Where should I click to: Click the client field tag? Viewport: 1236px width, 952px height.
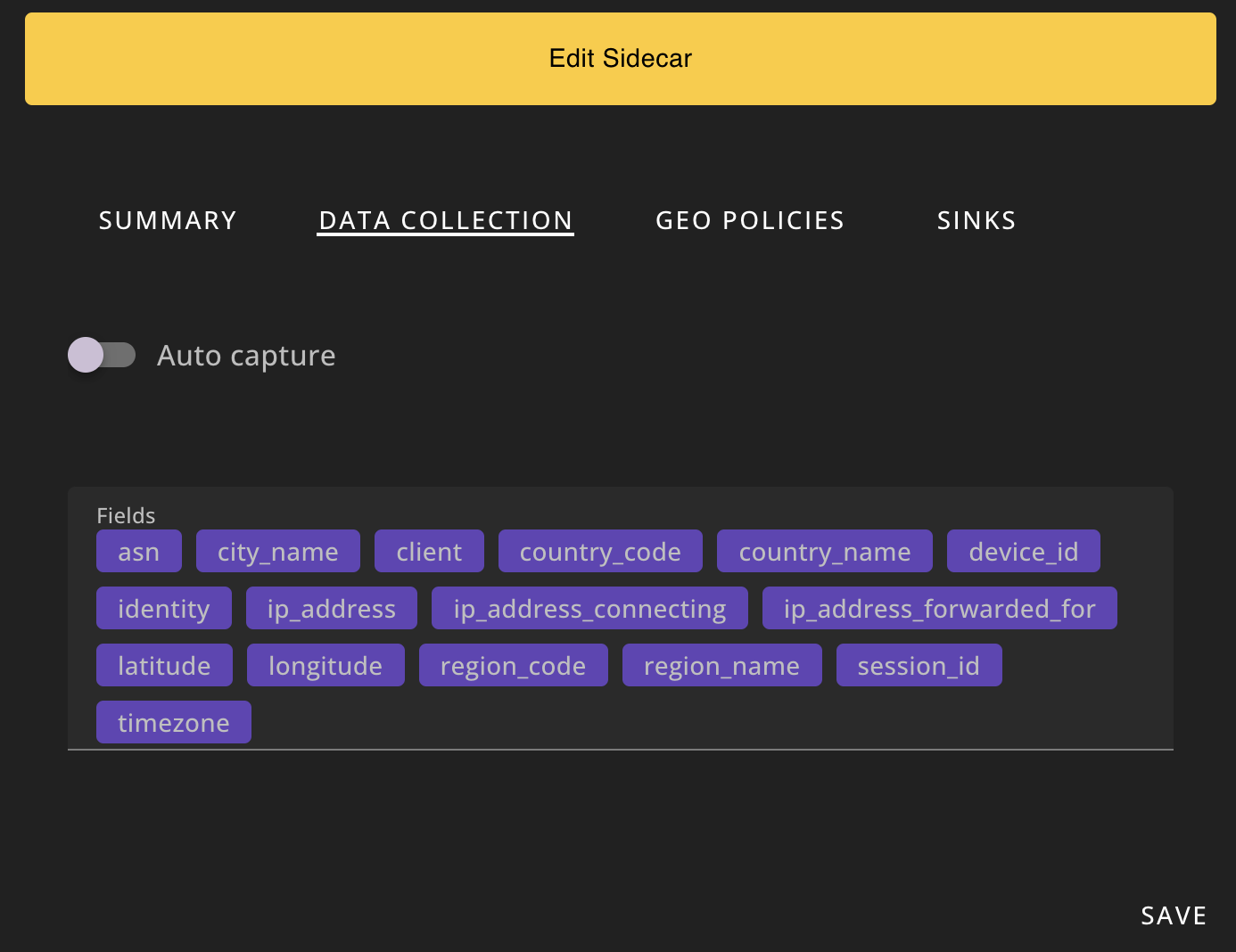(429, 551)
